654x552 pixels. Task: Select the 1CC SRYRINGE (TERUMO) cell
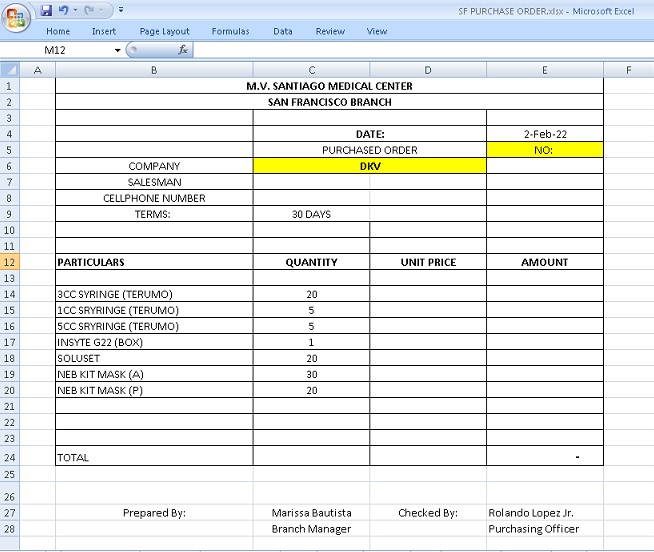pos(154,310)
